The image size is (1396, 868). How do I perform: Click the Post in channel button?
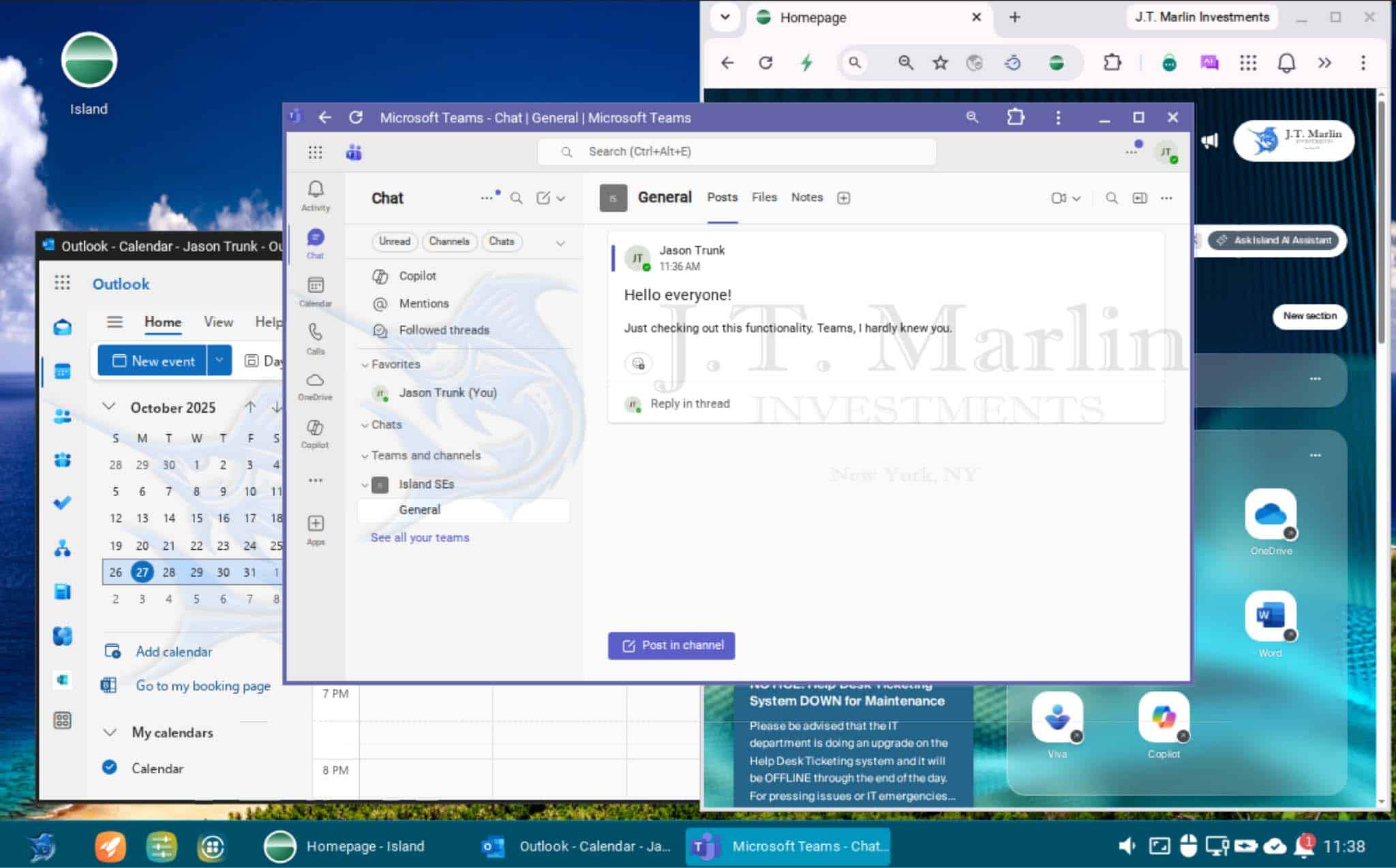coord(671,645)
